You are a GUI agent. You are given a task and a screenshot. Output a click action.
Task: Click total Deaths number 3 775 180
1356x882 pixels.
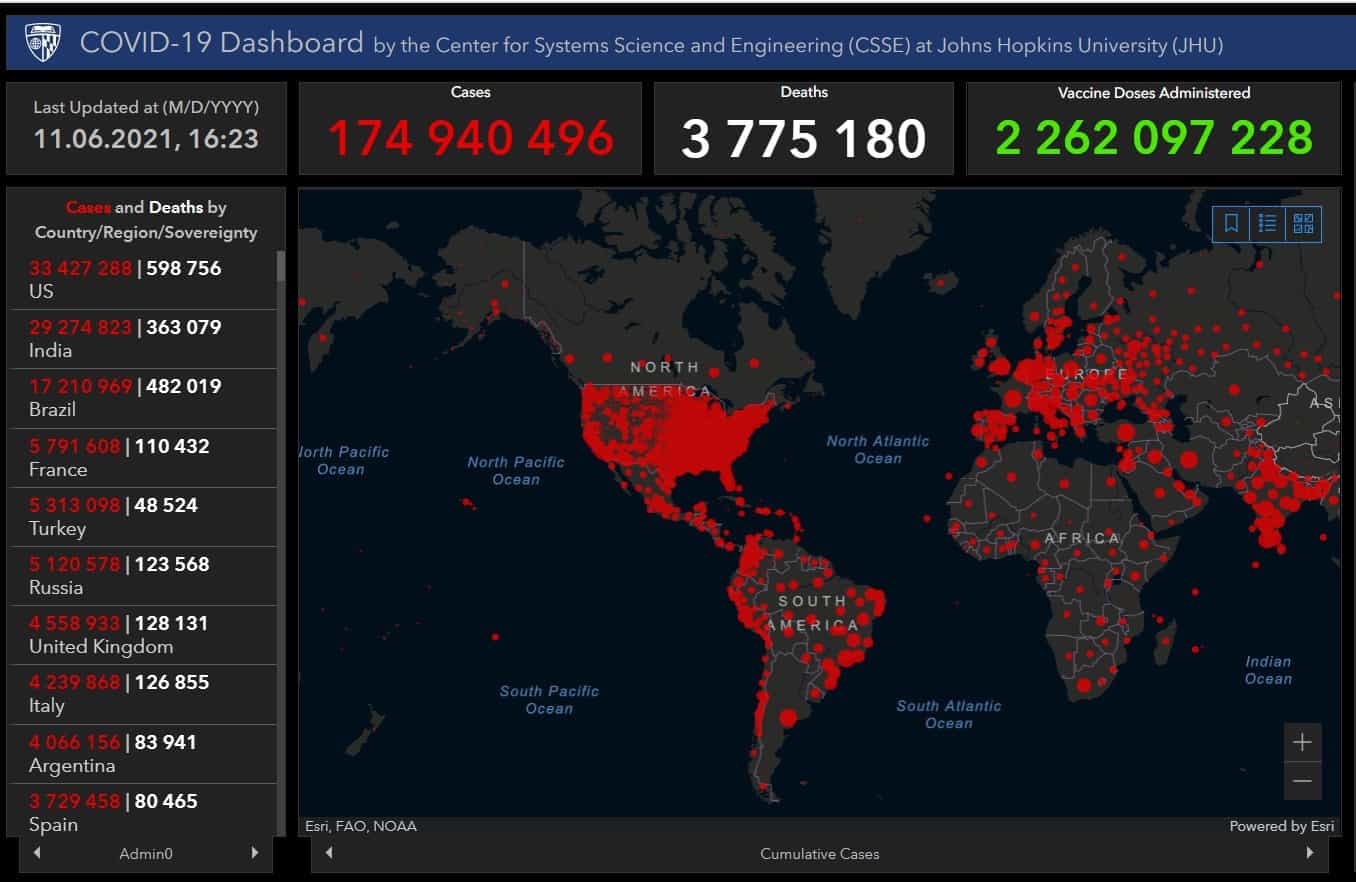803,139
